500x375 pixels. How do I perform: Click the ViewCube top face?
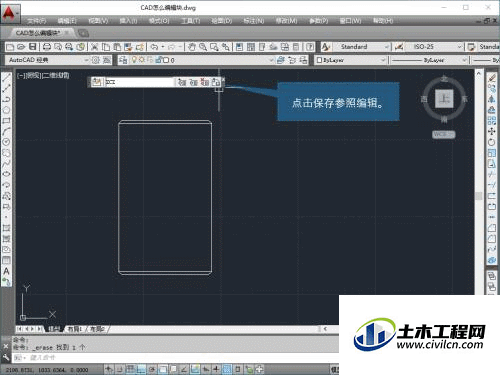tap(444, 99)
